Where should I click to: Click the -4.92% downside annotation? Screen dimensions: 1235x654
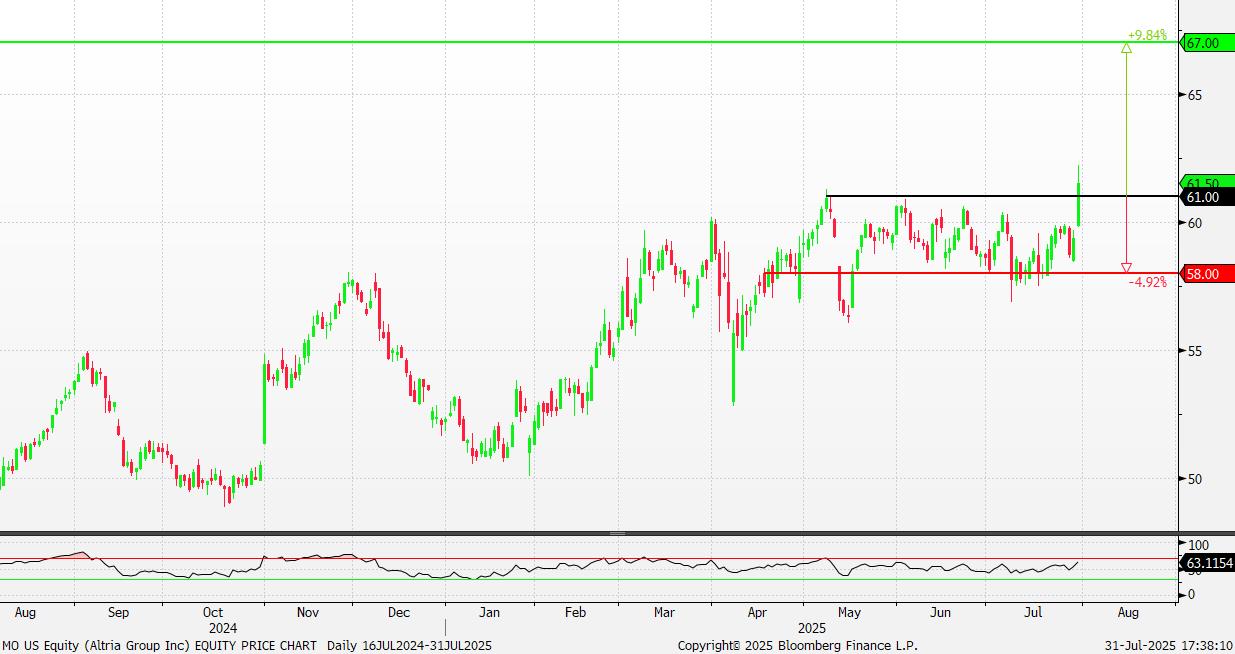tap(1147, 282)
